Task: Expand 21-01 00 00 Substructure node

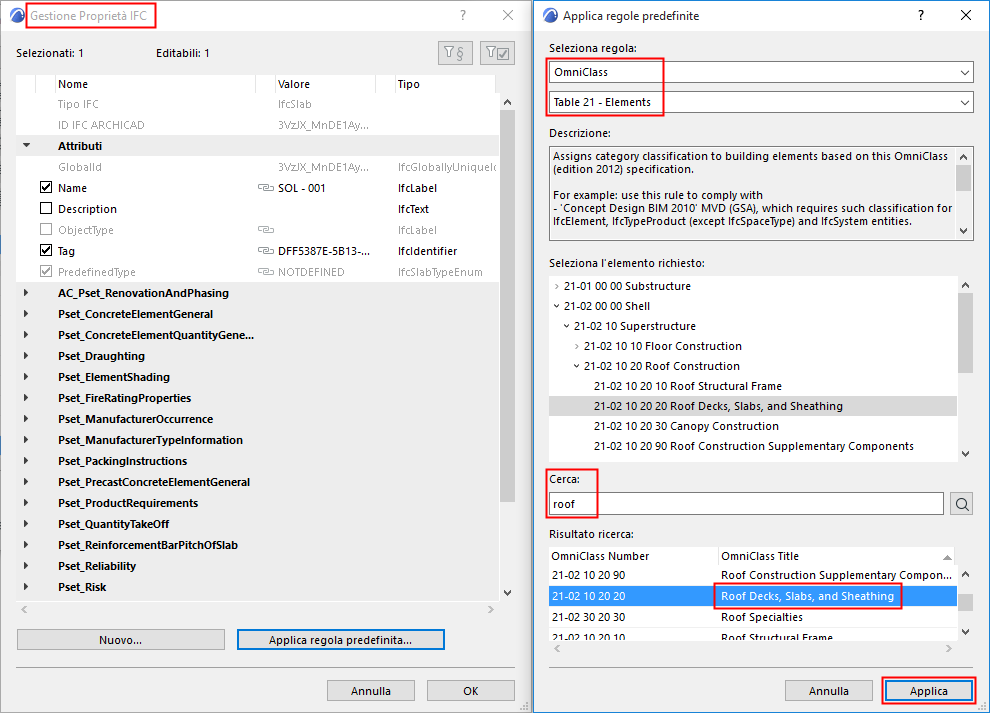Action: [x=556, y=286]
